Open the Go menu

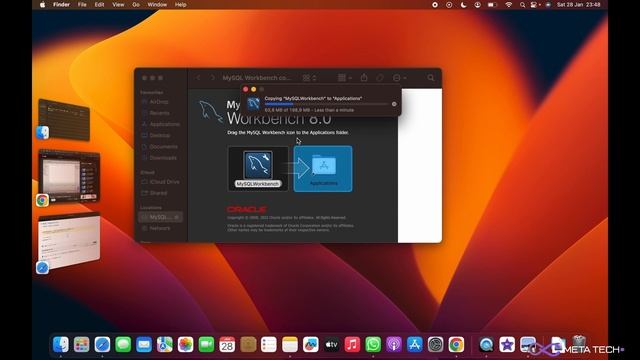(x=136, y=4)
